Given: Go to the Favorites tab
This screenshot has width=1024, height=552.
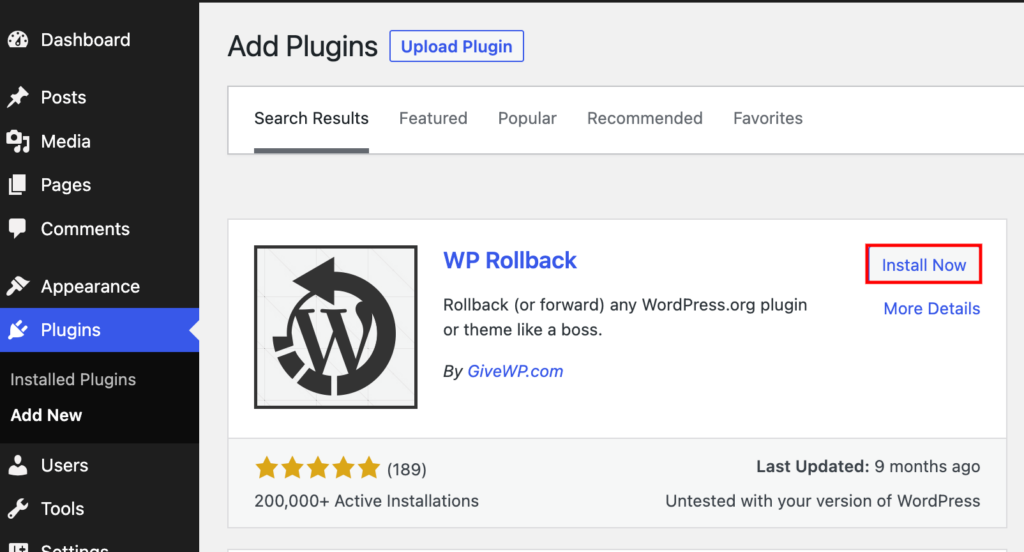Looking at the screenshot, I should click(767, 118).
